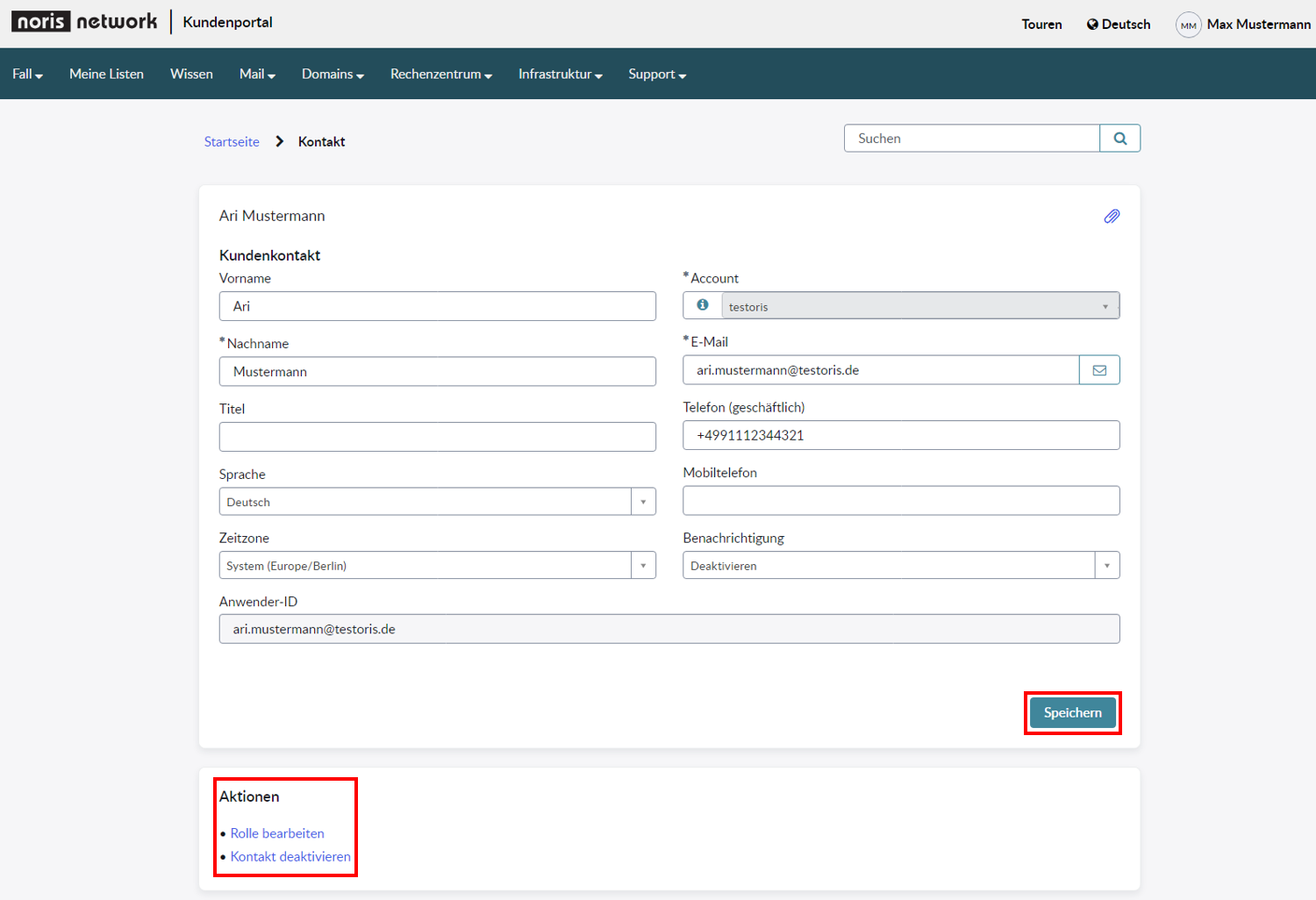Click the globe icon next to Deutsch
1316x900 pixels.
coord(1092,25)
